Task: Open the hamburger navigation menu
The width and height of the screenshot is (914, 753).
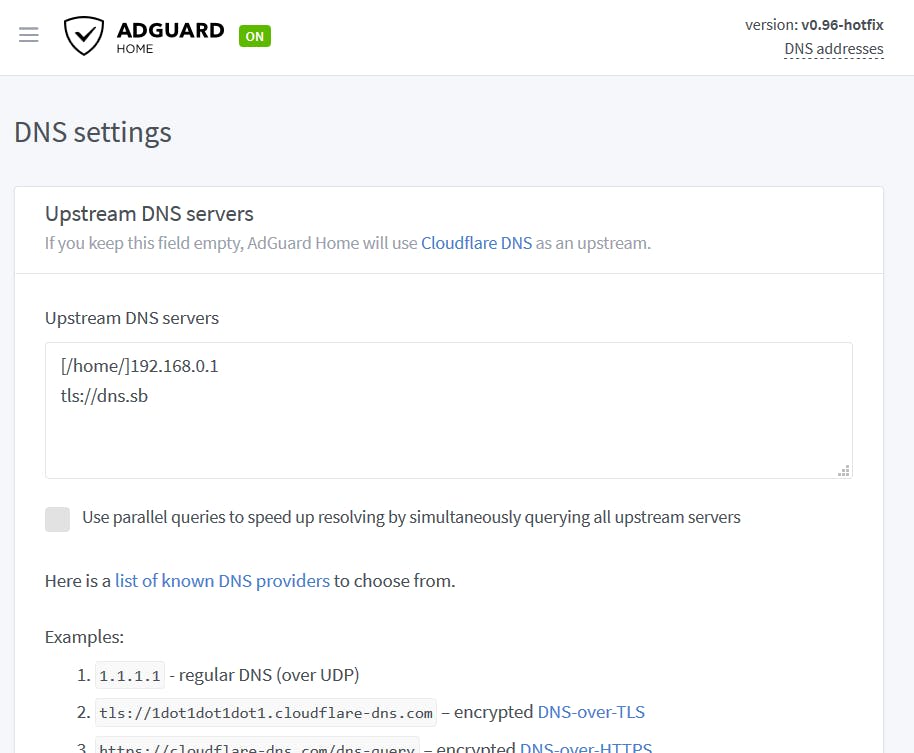Action: click(x=29, y=35)
